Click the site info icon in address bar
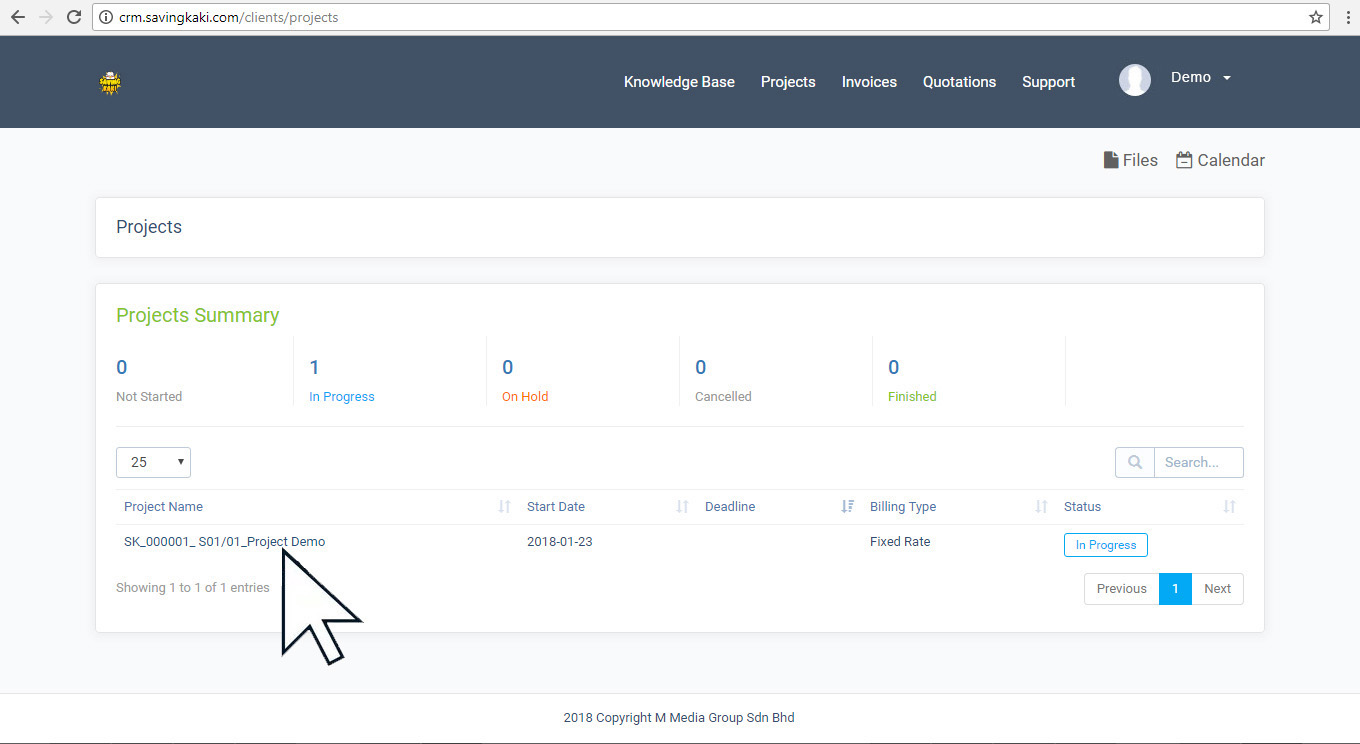 tap(105, 17)
